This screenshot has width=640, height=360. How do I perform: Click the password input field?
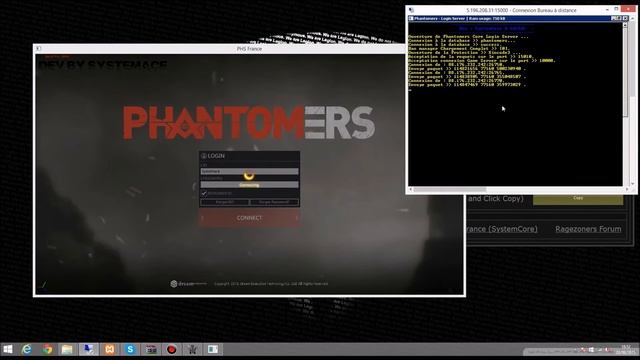[x=249, y=185]
